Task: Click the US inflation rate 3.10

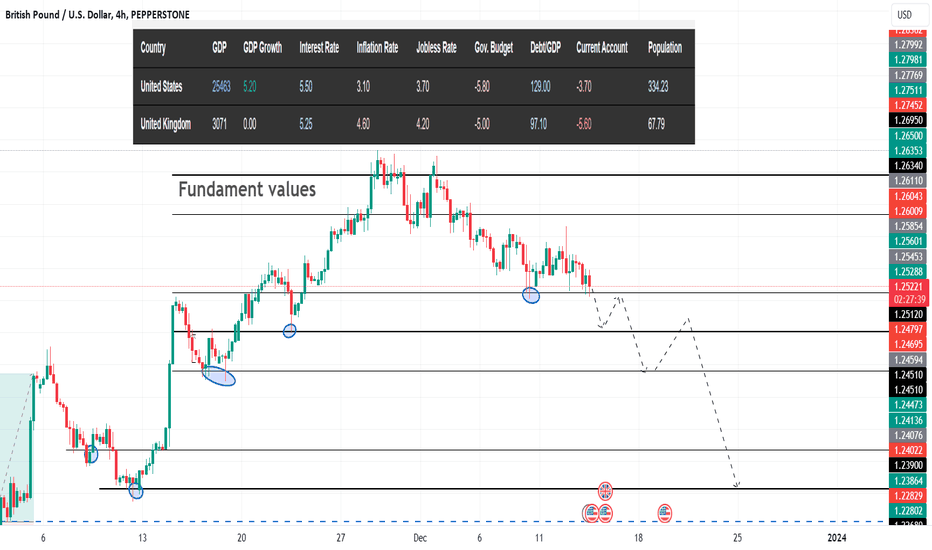Action: click(x=363, y=86)
